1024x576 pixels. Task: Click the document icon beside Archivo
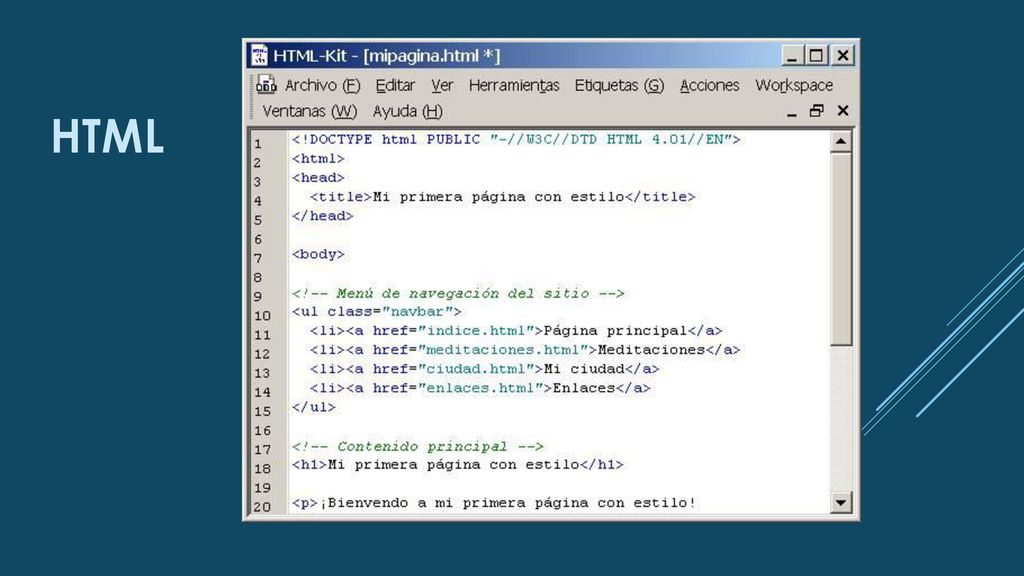266,85
